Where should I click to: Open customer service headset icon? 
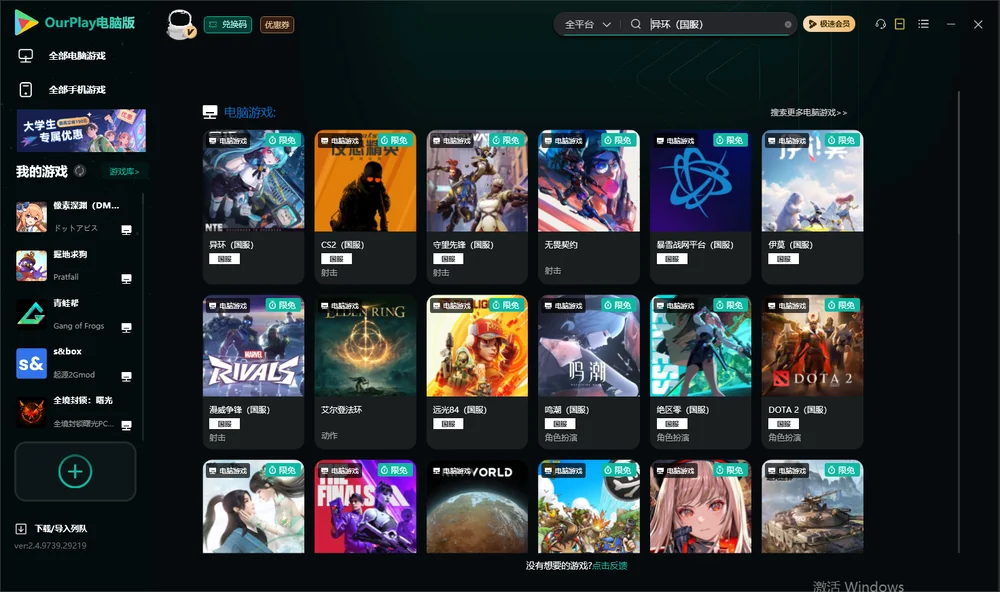[880, 24]
